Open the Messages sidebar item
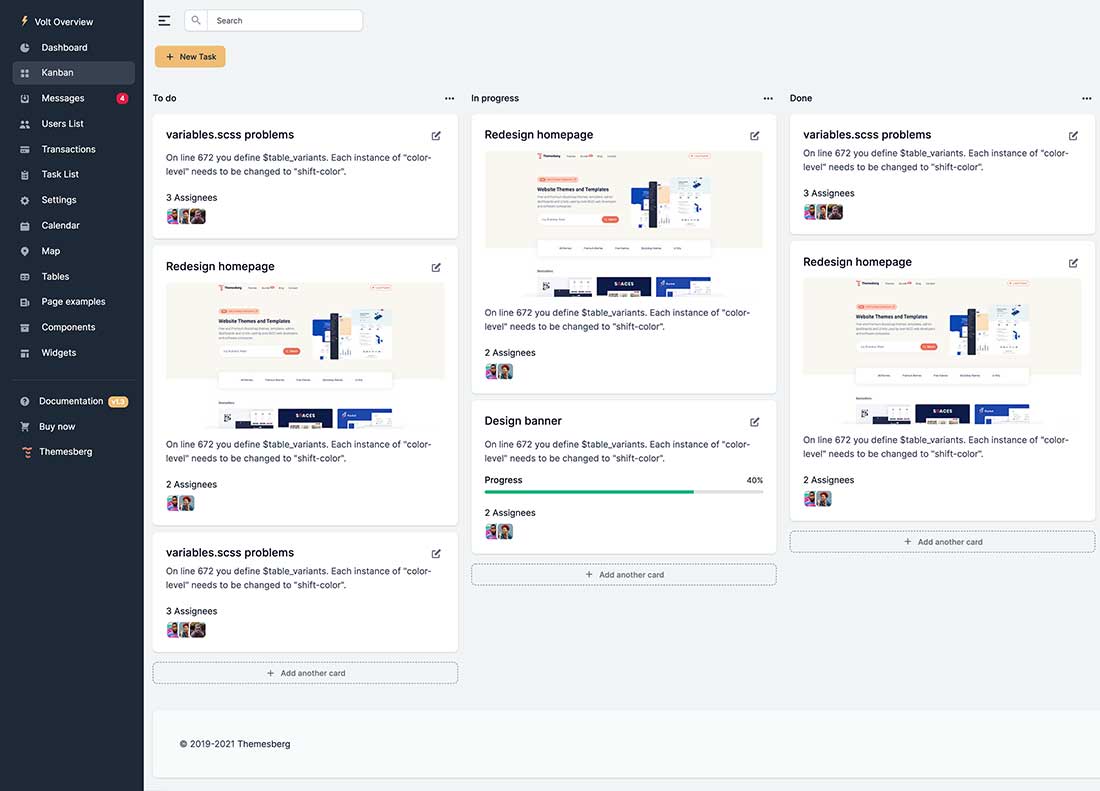Image resolution: width=1100 pixels, height=791 pixels. click(62, 98)
